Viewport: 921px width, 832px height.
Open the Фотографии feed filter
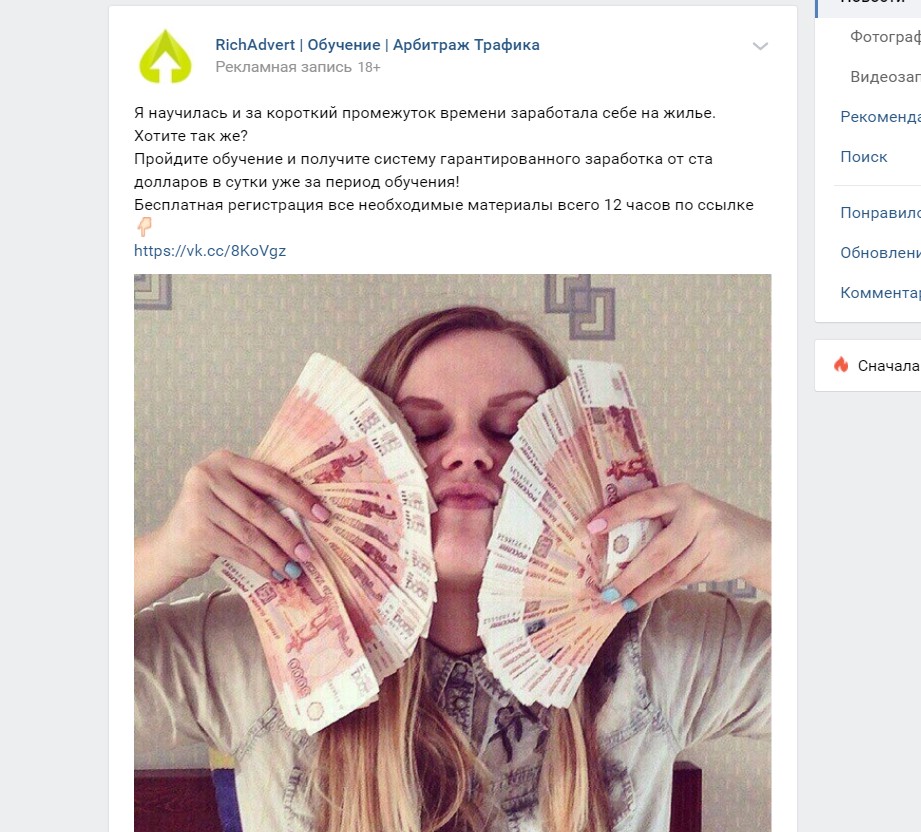click(885, 37)
